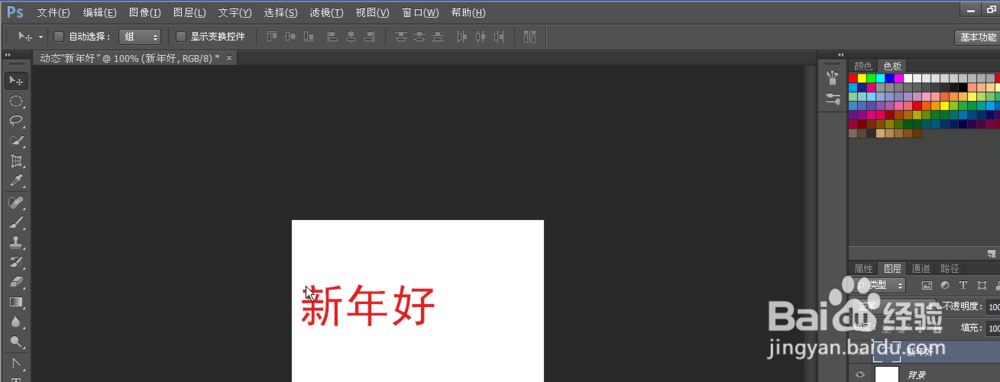Click Align Right Edges icon
The image size is (1000, 382).
[x=369, y=37]
